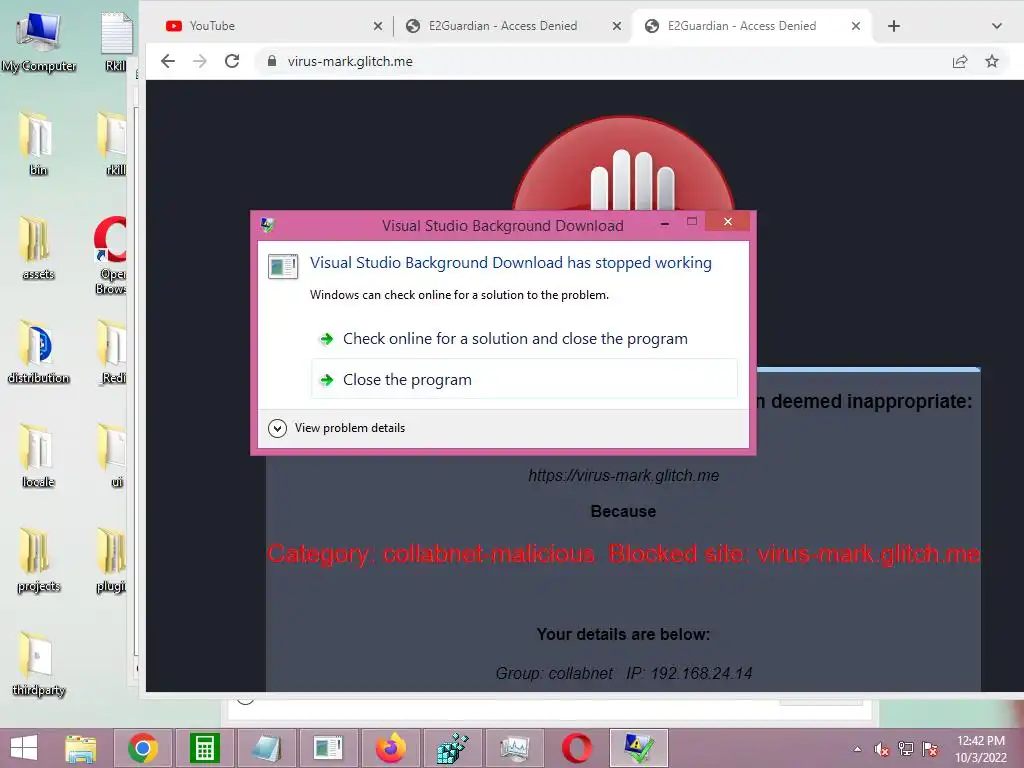This screenshot has width=1024, height=768.
Task: Open My Computer desktop icon
Action: 39,40
